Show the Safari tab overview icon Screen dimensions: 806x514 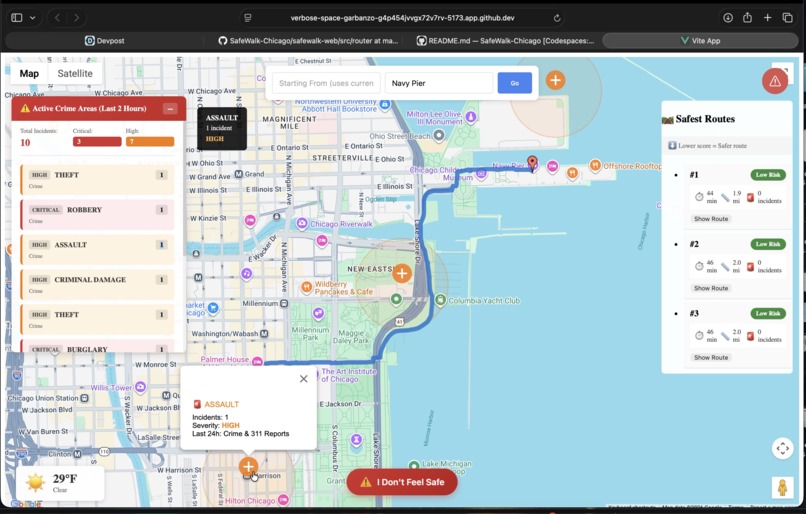pyautogui.click(x=787, y=17)
